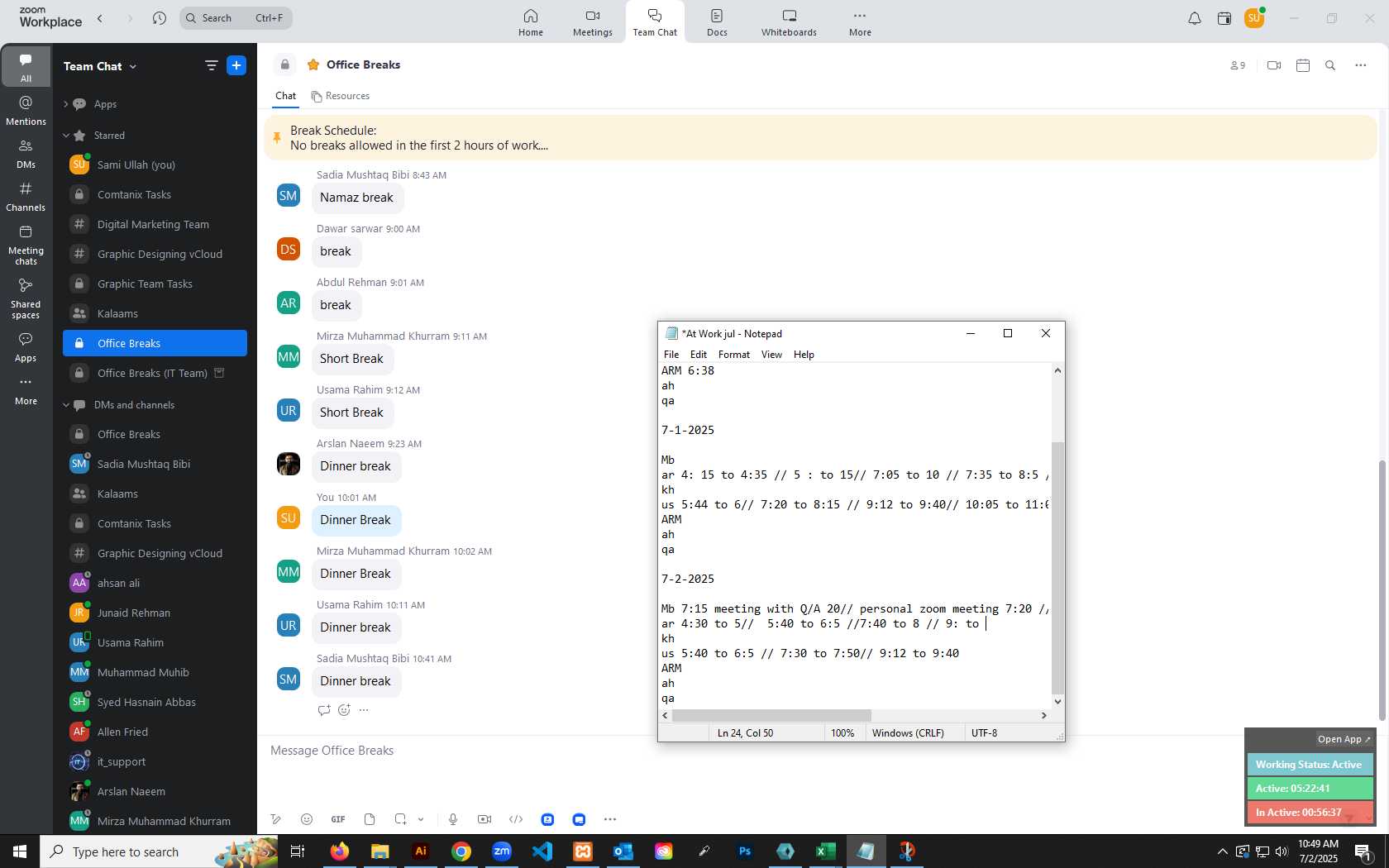Image resolution: width=1389 pixels, height=868 pixels.
Task: Collapse the Starred section
Action: click(66, 136)
